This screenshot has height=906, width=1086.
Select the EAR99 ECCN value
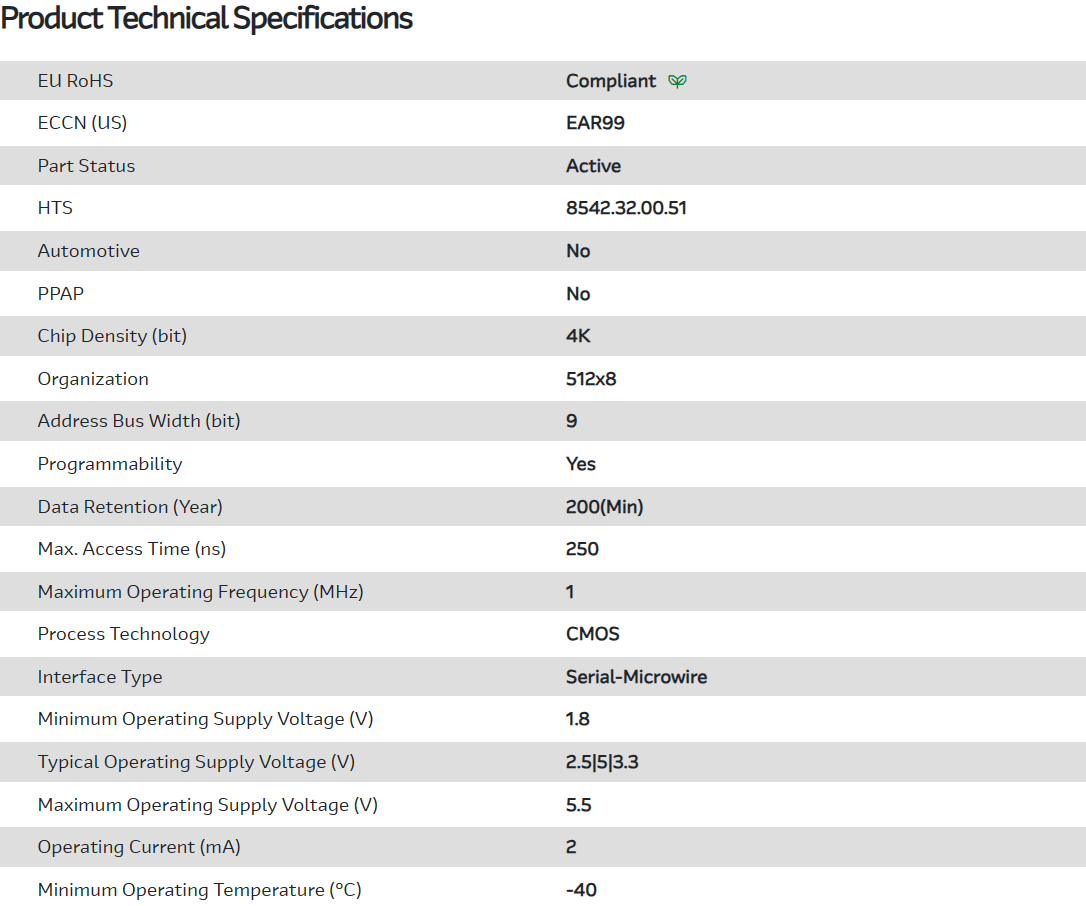[595, 123]
